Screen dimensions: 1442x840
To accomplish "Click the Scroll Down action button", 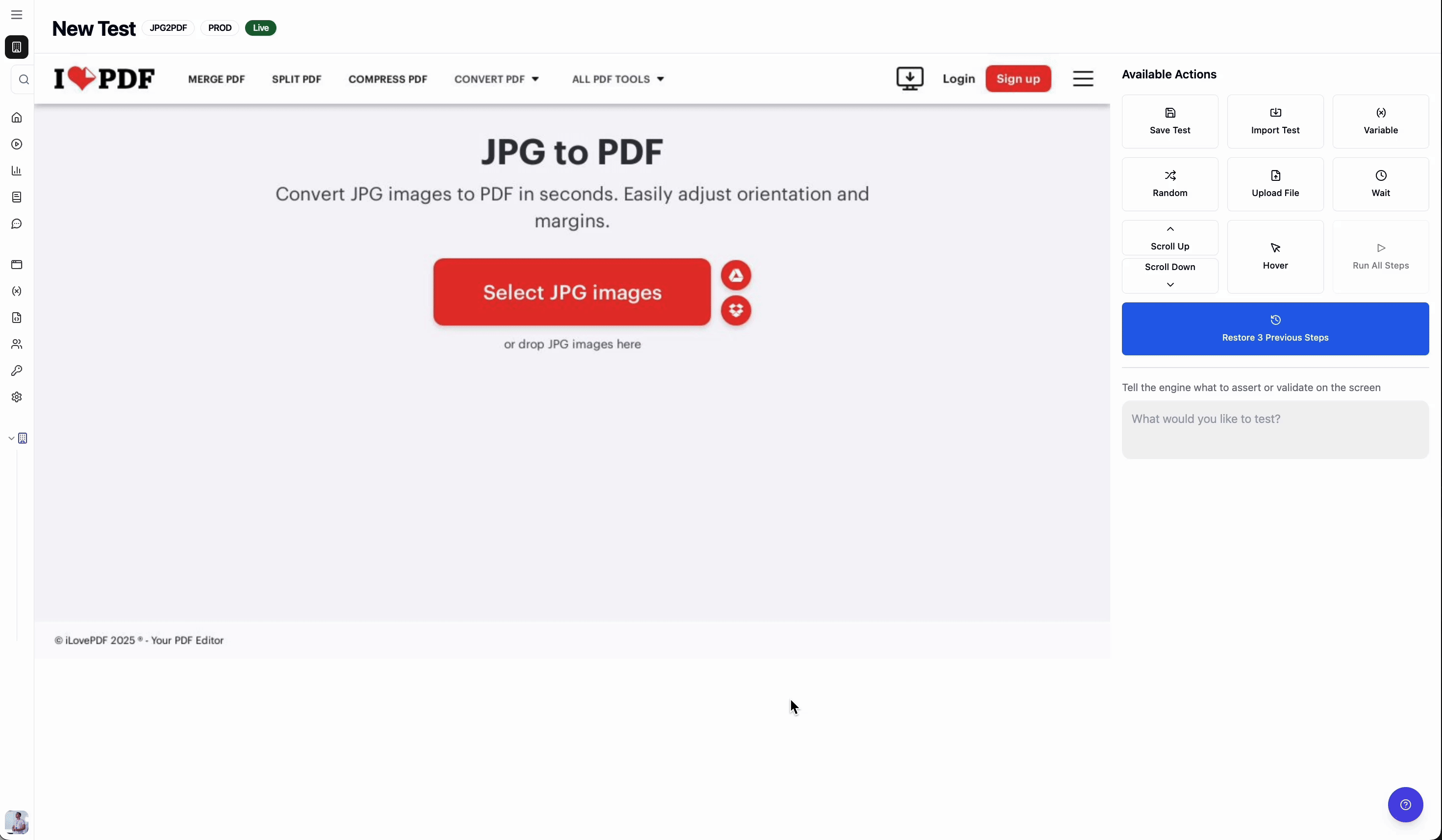I will 1169,275.
